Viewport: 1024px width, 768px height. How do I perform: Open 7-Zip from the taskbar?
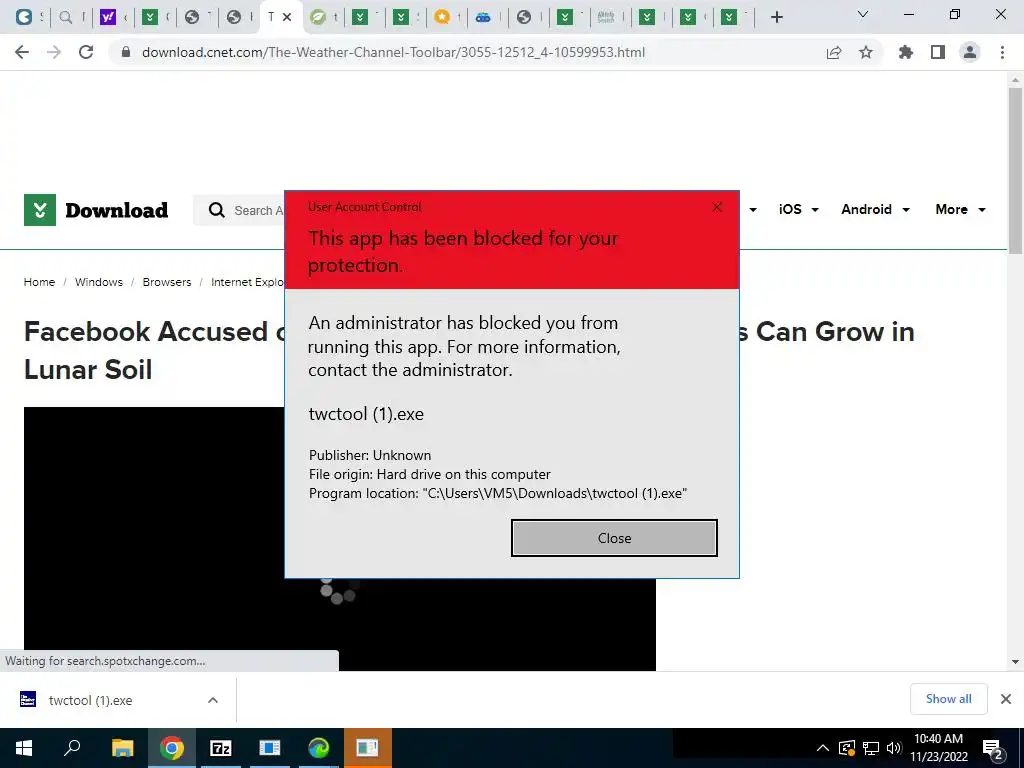click(221, 748)
